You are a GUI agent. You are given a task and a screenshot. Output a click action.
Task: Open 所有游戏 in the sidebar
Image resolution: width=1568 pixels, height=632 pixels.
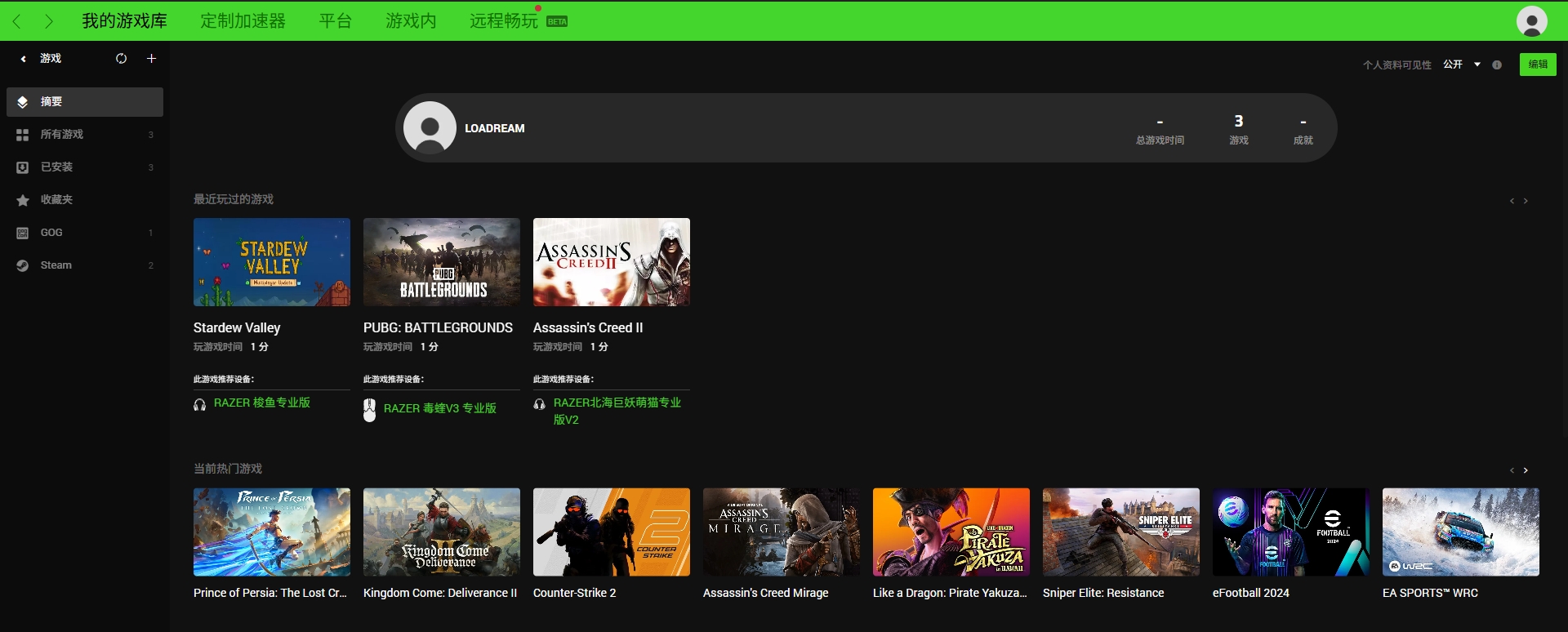85,135
